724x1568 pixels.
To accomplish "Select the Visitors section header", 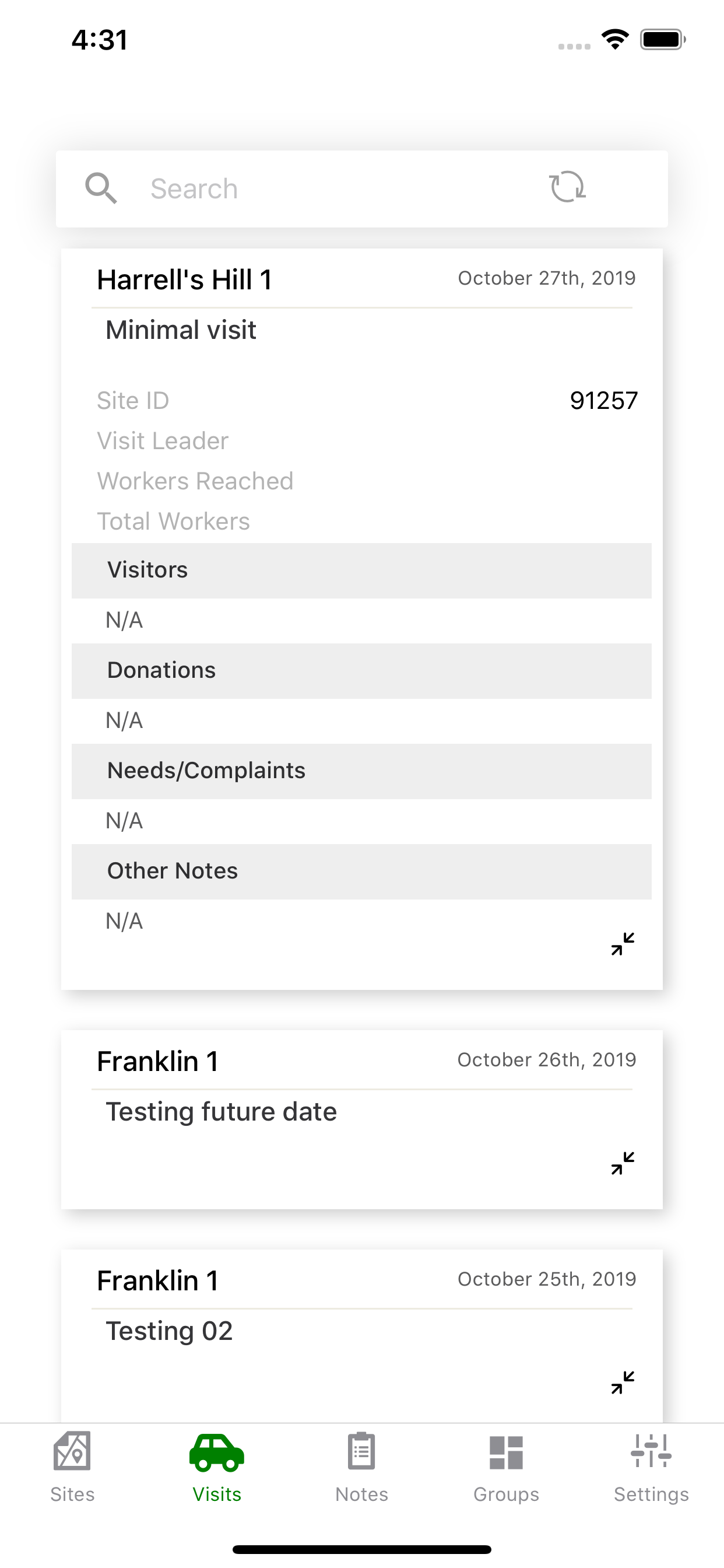I will [x=361, y=570].
